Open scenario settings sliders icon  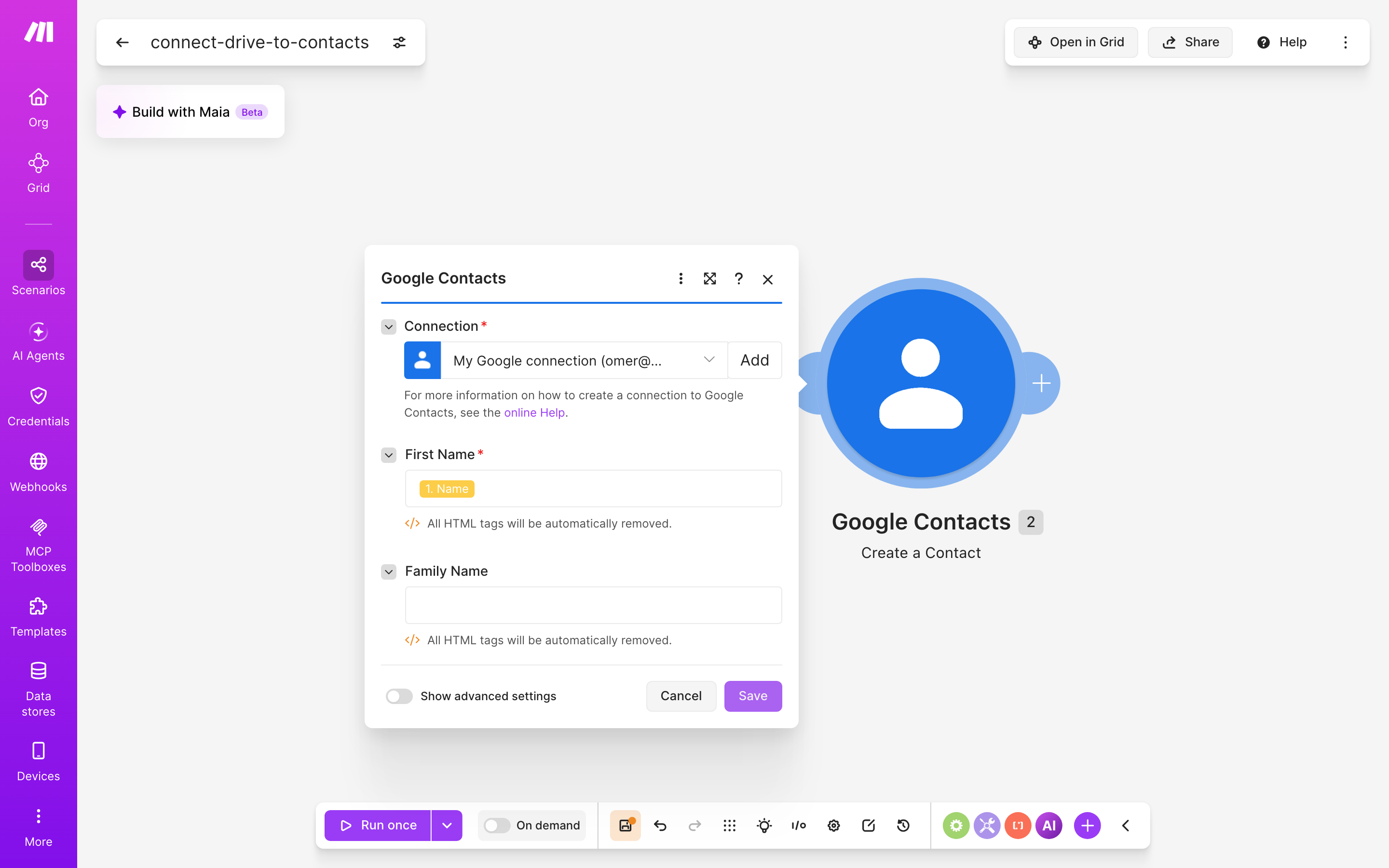pos(399,42)
